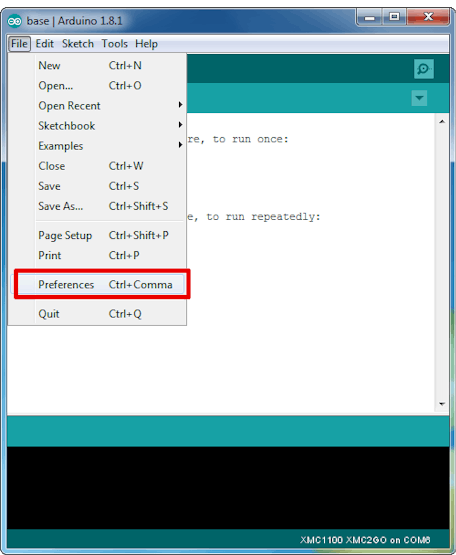
Task: Open the Serial Monitor magnifier icon
Action: point(424,69)
